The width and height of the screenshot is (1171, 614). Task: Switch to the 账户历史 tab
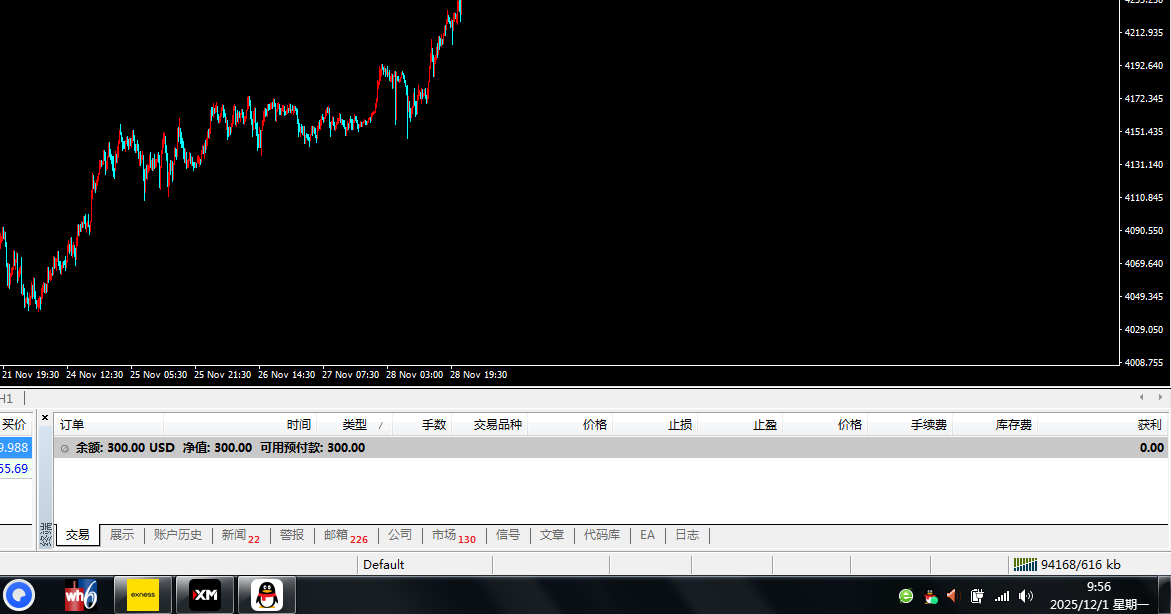(x=178, y=535)
